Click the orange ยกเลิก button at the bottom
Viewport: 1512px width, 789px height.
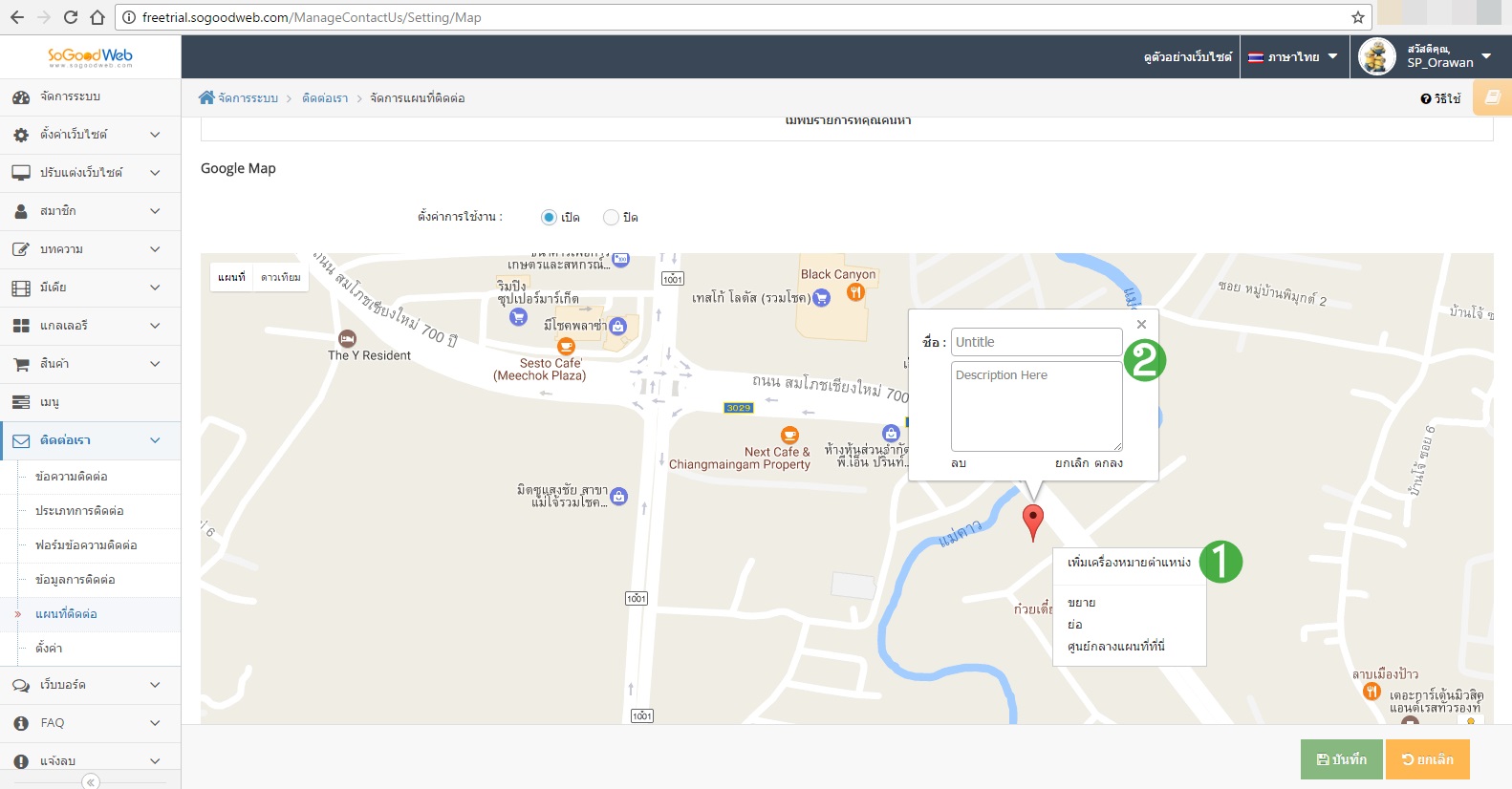(1427, 759)
